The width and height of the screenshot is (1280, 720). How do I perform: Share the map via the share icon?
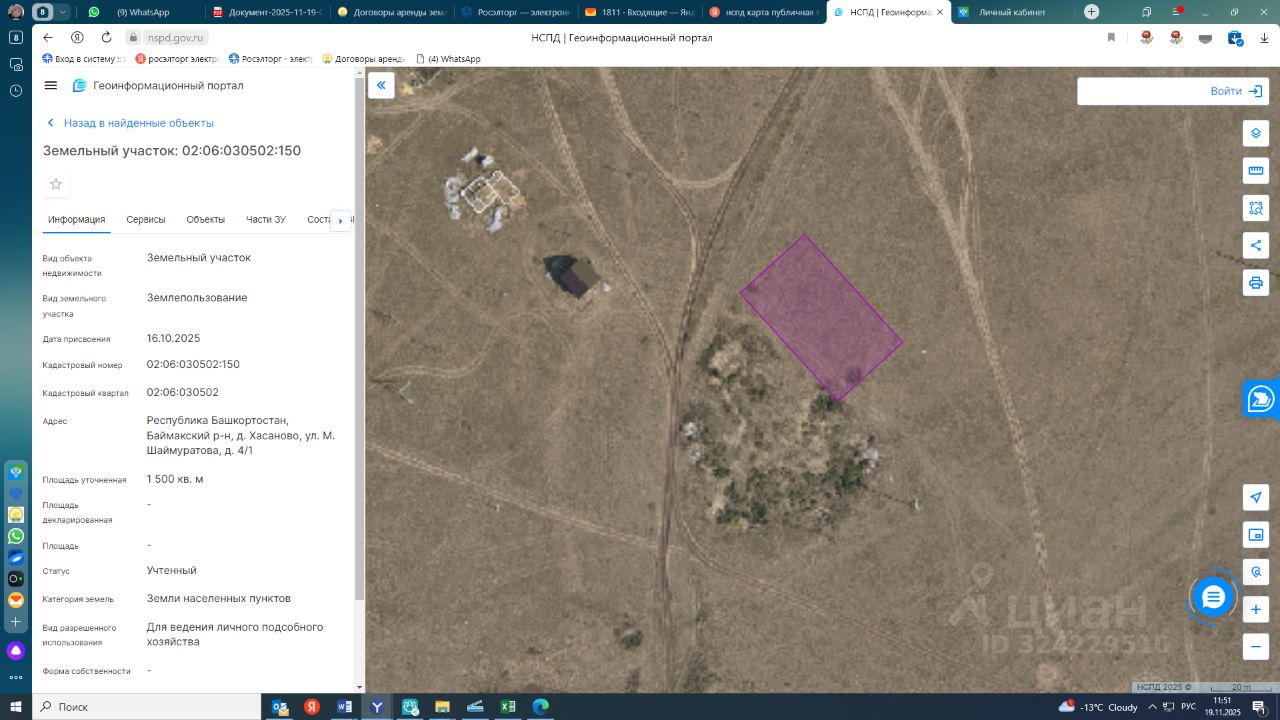click(1256, 245)
